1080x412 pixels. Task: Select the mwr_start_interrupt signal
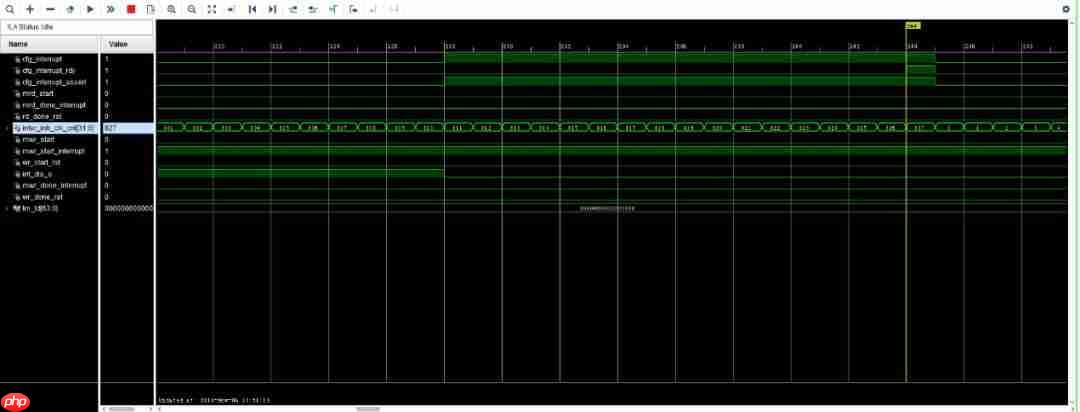click(x=50, y=151)
